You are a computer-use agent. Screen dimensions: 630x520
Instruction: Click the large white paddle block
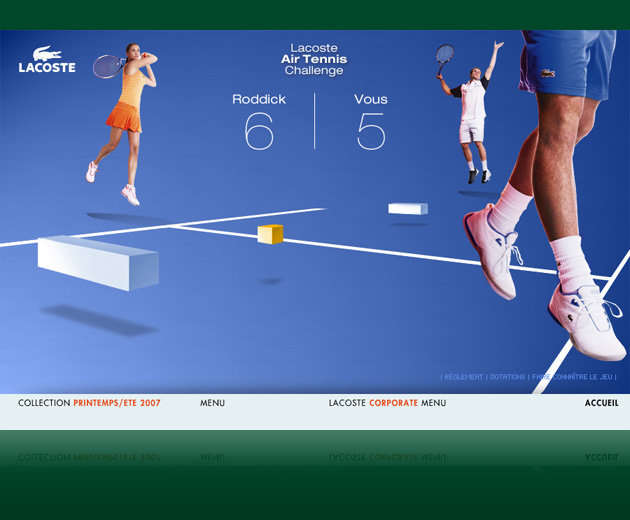98,263
